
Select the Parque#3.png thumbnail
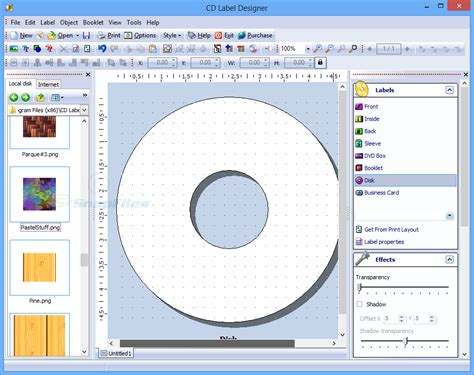tap(40, 132)
